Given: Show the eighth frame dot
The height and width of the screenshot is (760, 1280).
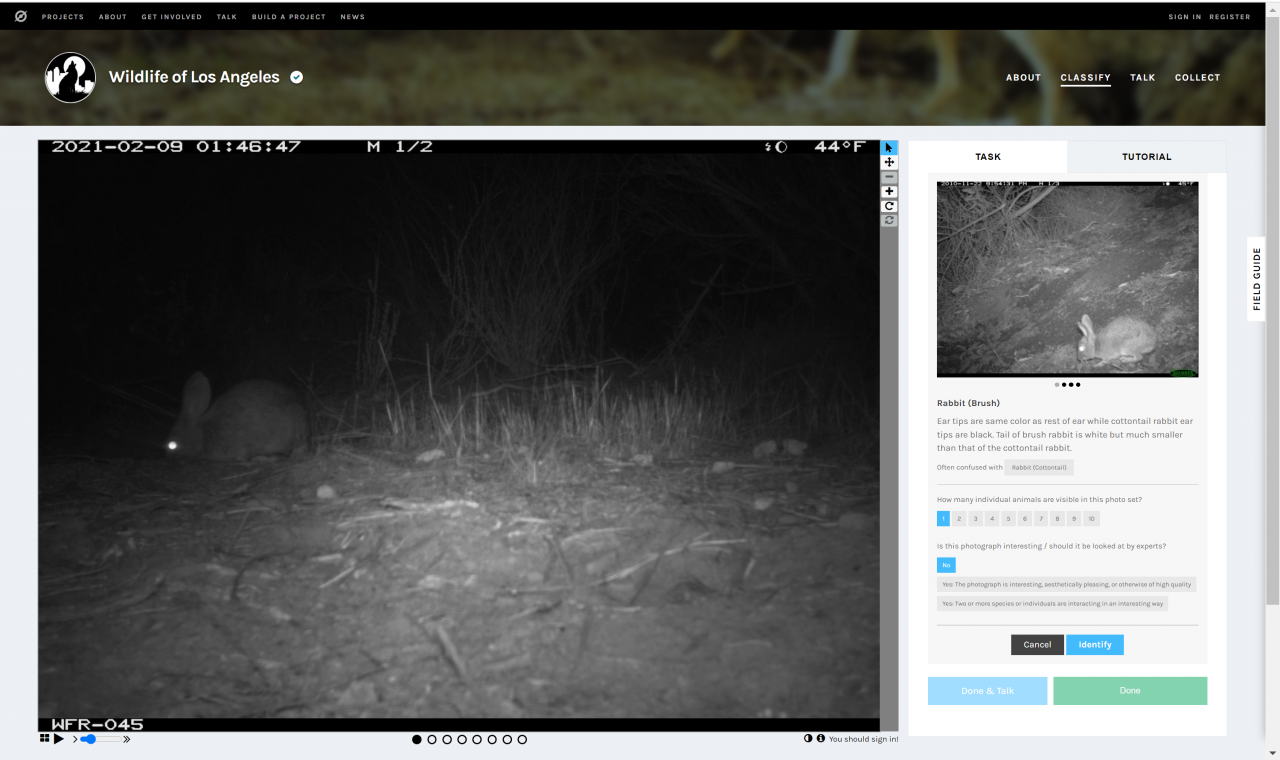Looking at the screenshot, I should [522, 740].
